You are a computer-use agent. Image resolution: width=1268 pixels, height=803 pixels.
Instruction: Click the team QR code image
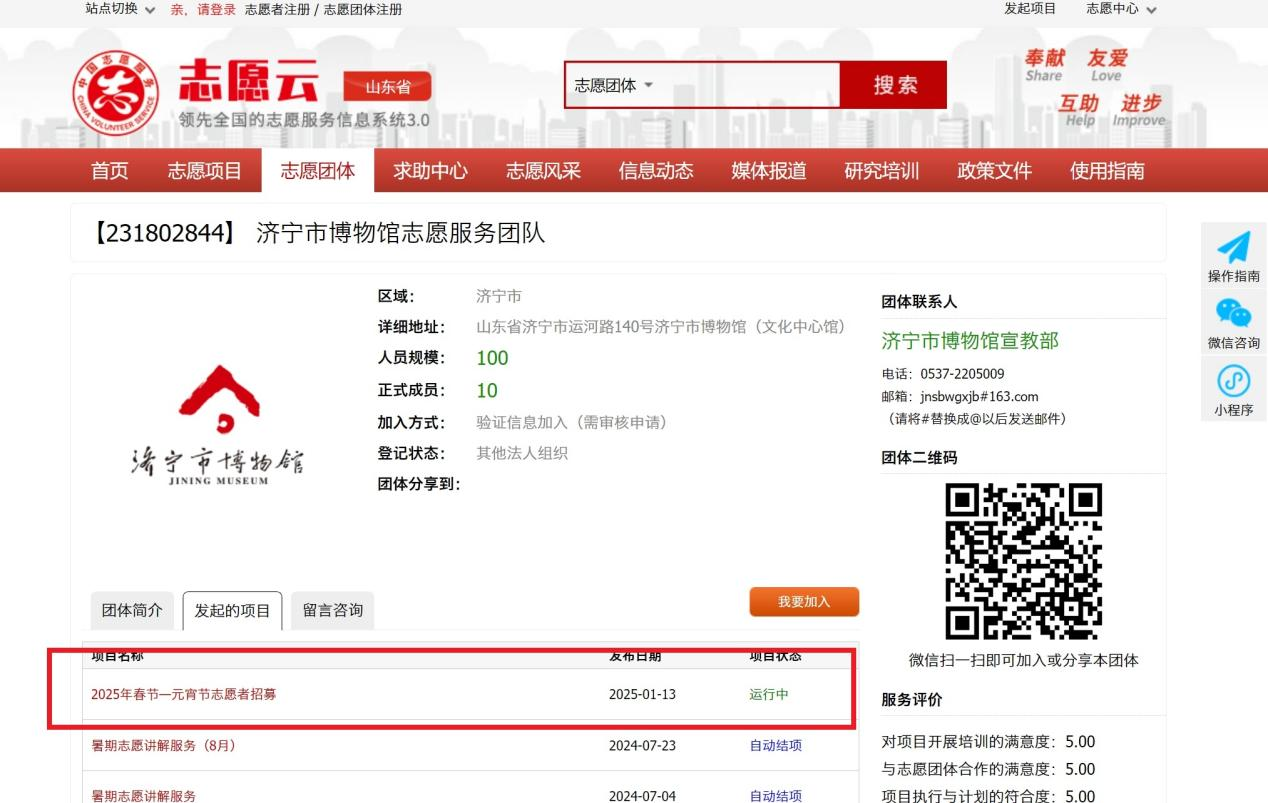click(1023, 561)
